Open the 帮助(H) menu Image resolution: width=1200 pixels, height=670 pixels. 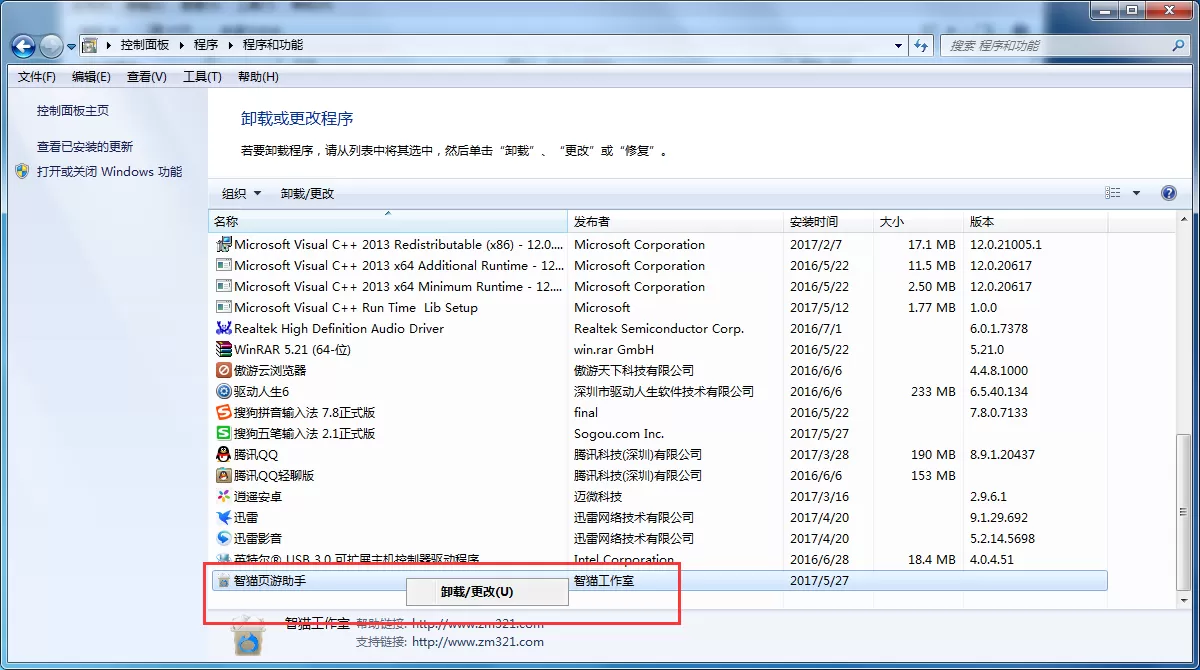click(258, 77)
